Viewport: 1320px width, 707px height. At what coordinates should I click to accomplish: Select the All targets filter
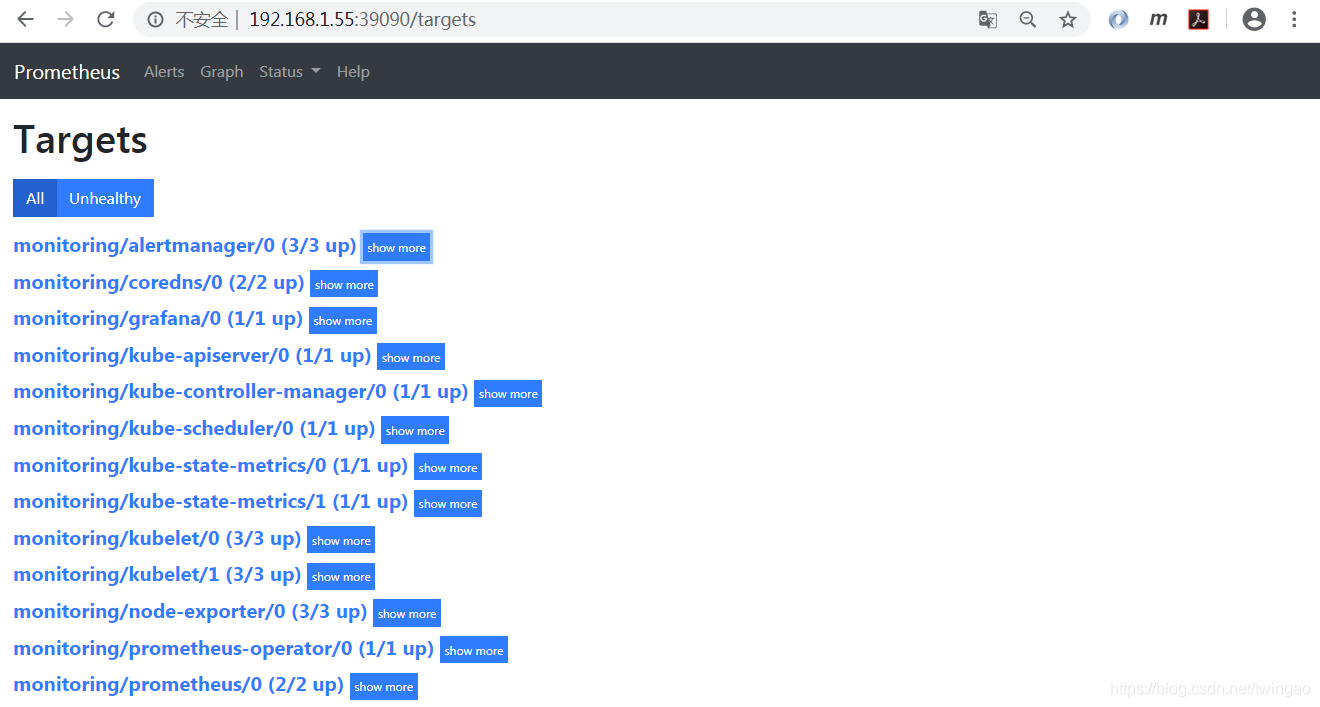[x=35, y=198]
